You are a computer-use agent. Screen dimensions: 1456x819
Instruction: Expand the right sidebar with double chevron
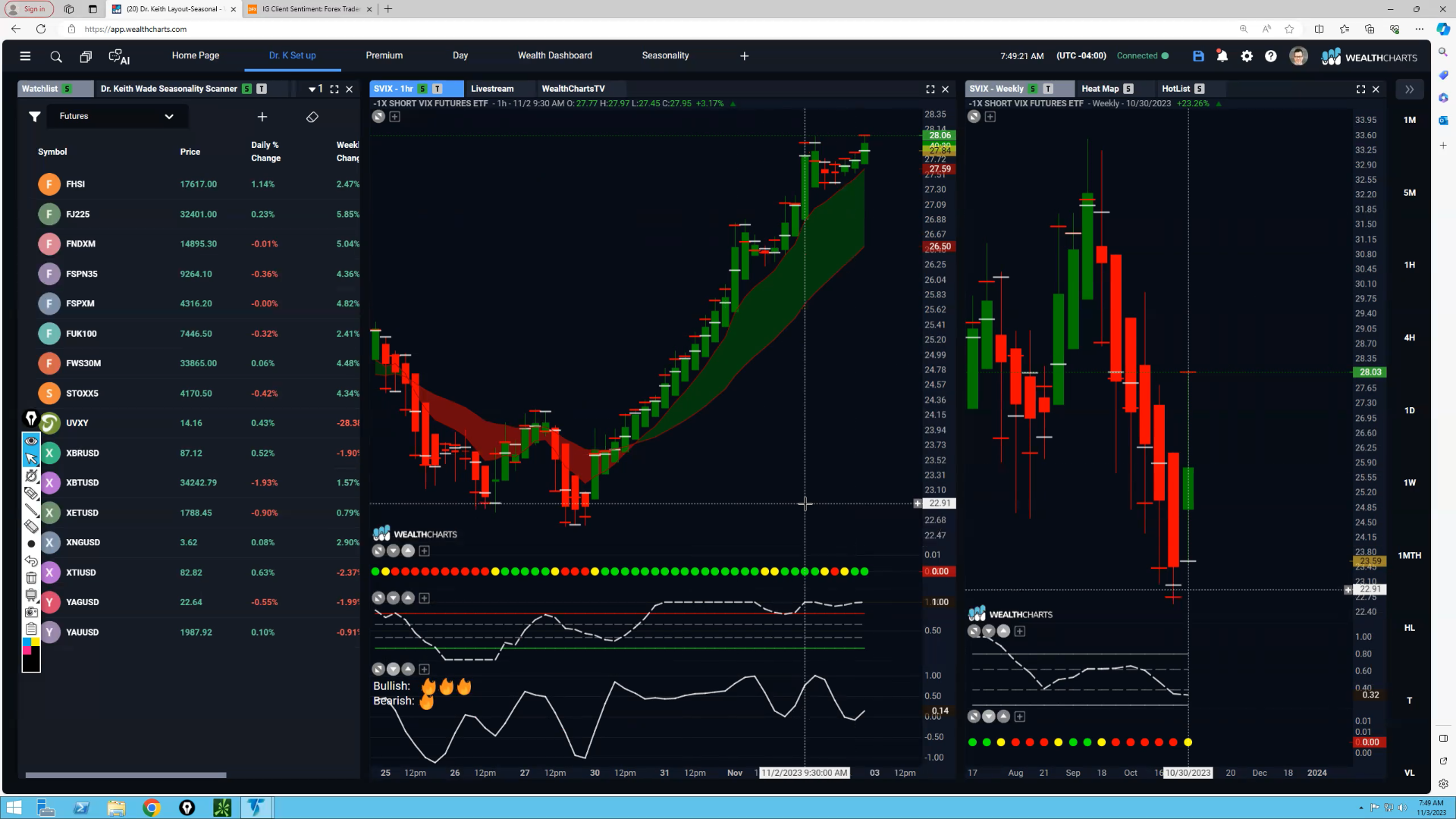tap(1409, 89)
